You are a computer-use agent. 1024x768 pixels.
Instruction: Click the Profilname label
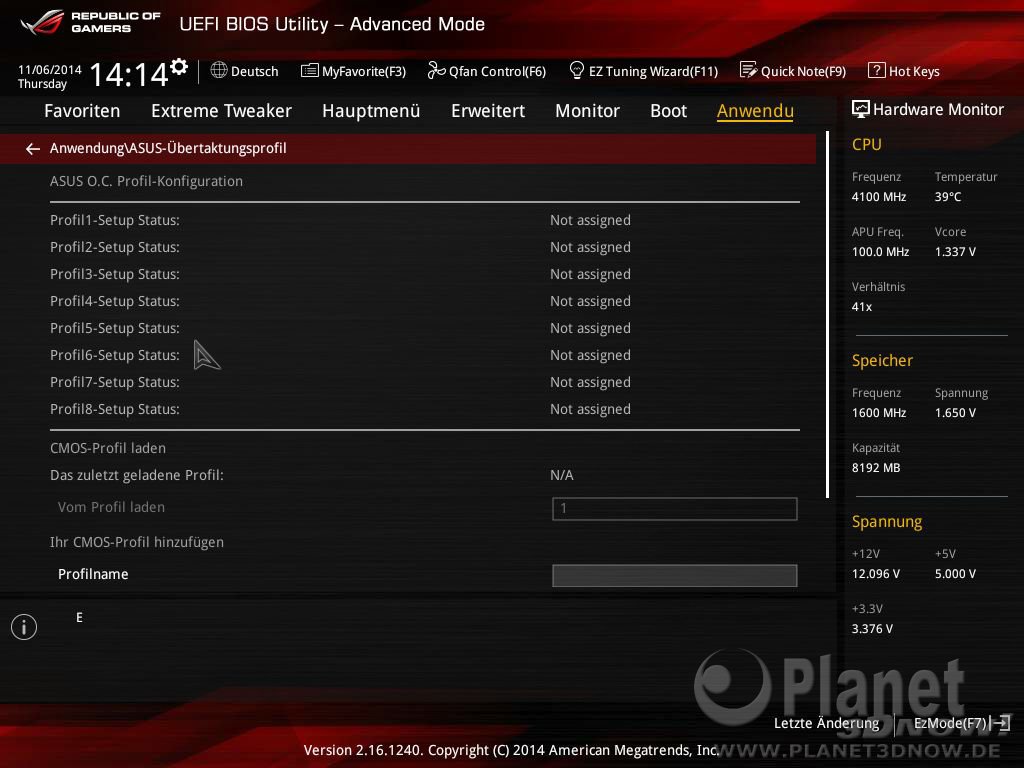93,574
